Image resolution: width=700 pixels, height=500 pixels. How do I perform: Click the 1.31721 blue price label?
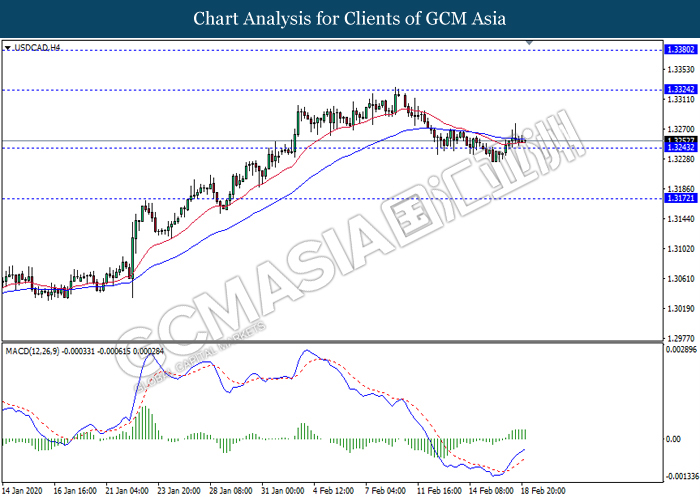pyautogui.click(x=680, y=198)
